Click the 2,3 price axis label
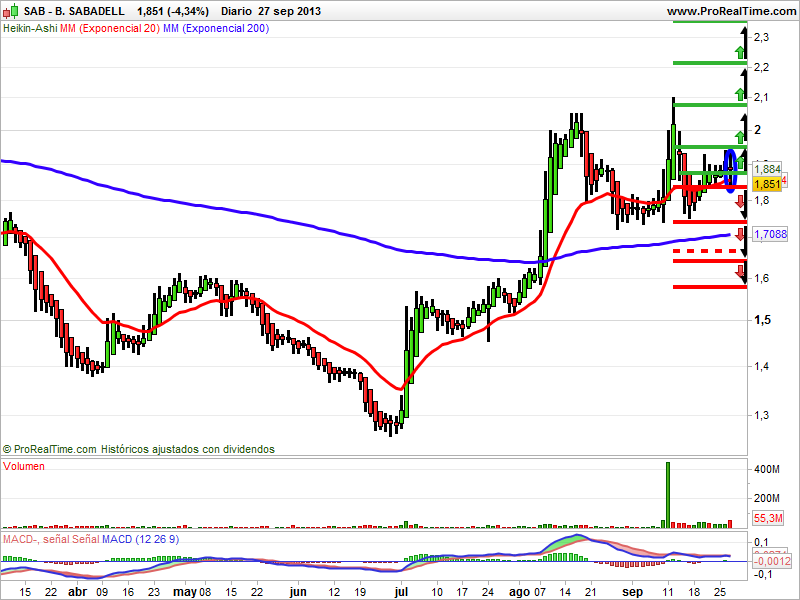The image size is (800, 600). (x=761, y=37)
